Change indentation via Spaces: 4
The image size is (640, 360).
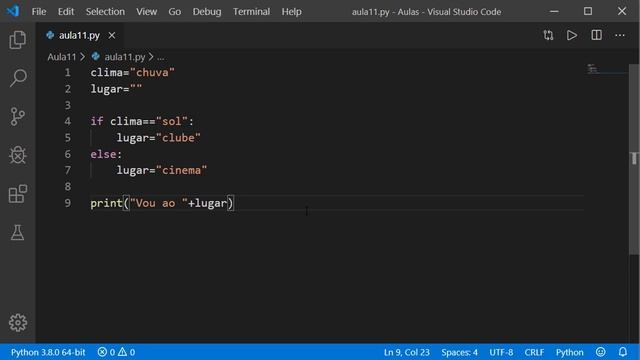459,352
